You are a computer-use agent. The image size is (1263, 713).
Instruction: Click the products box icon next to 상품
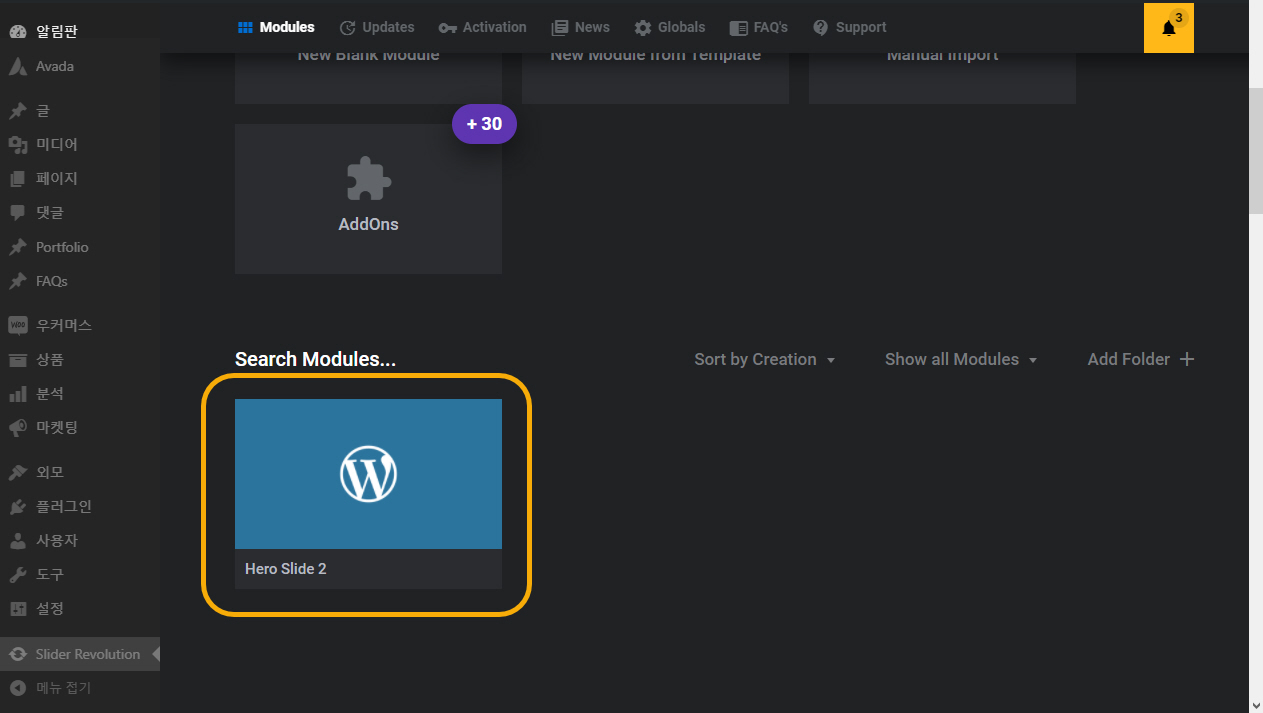pyautogui.click(x=17, y=360)
